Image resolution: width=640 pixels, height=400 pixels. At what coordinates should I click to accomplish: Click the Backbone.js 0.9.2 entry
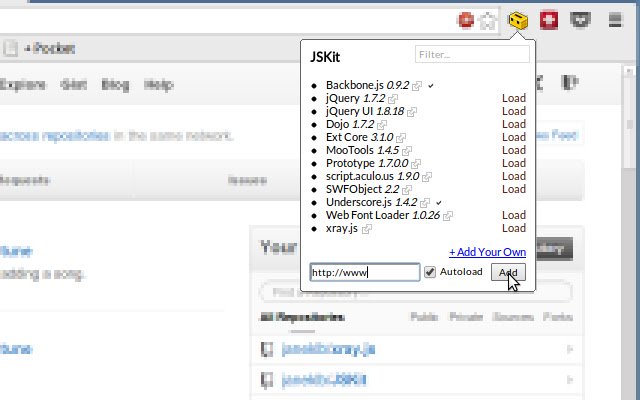367,85
